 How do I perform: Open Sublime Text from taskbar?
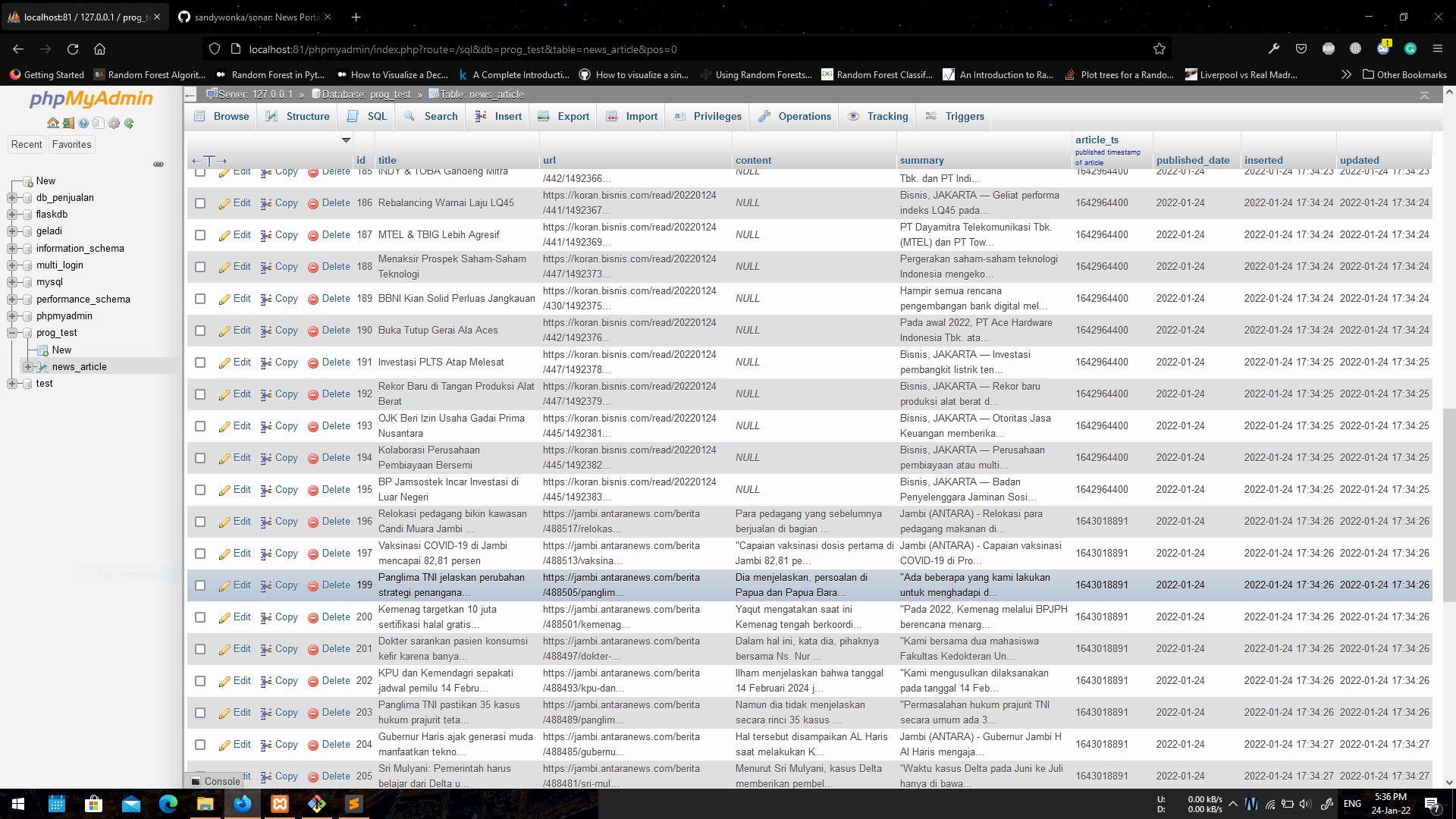coord(354,804)
